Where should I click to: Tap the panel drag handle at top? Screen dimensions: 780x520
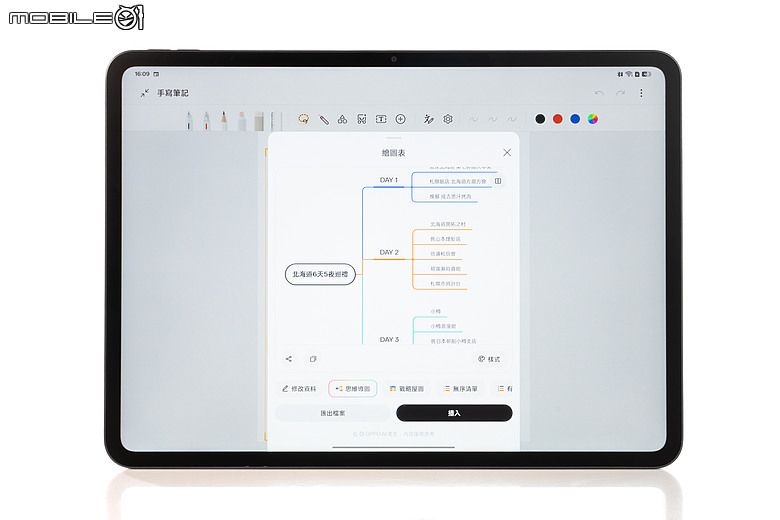pyautogui.click(x=393, y=138)
